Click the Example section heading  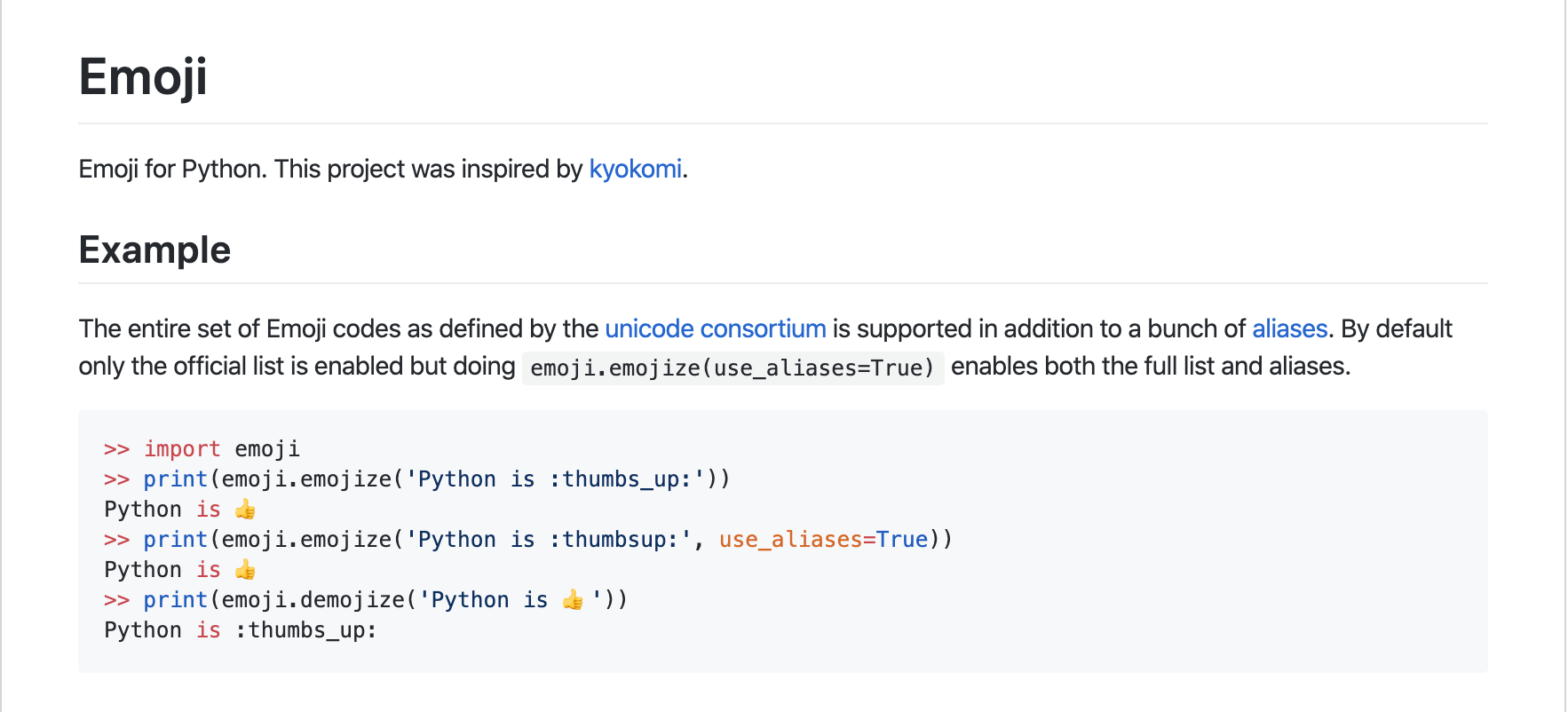154,249
